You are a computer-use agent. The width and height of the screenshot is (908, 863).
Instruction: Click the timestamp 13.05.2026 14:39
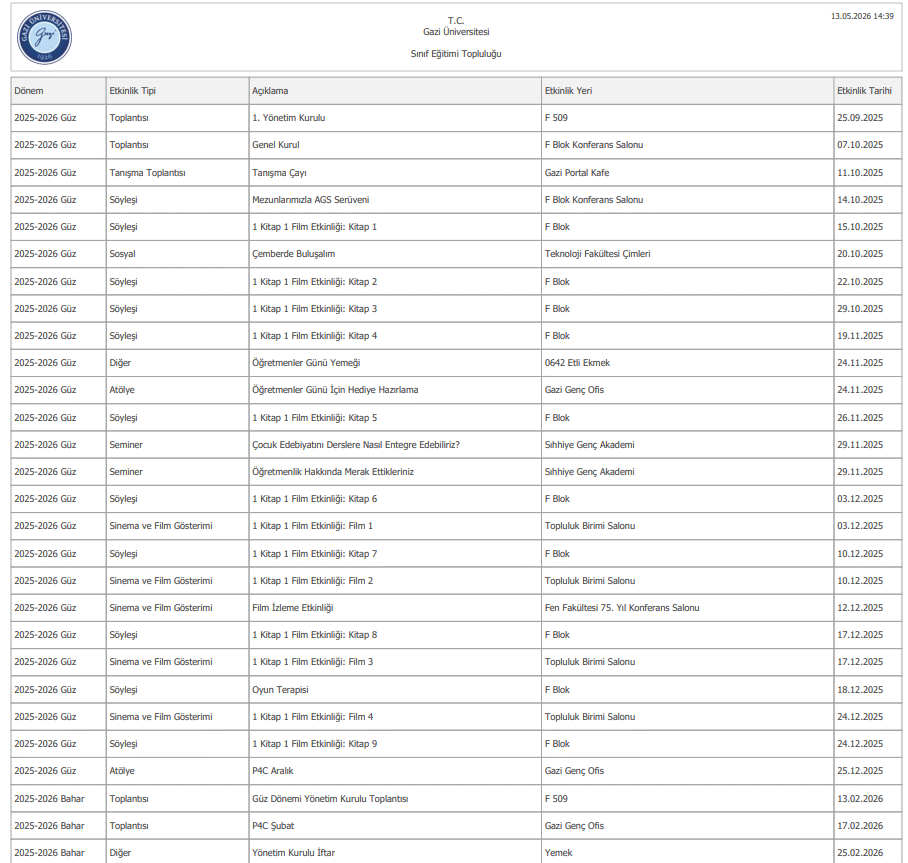point(862,16)
